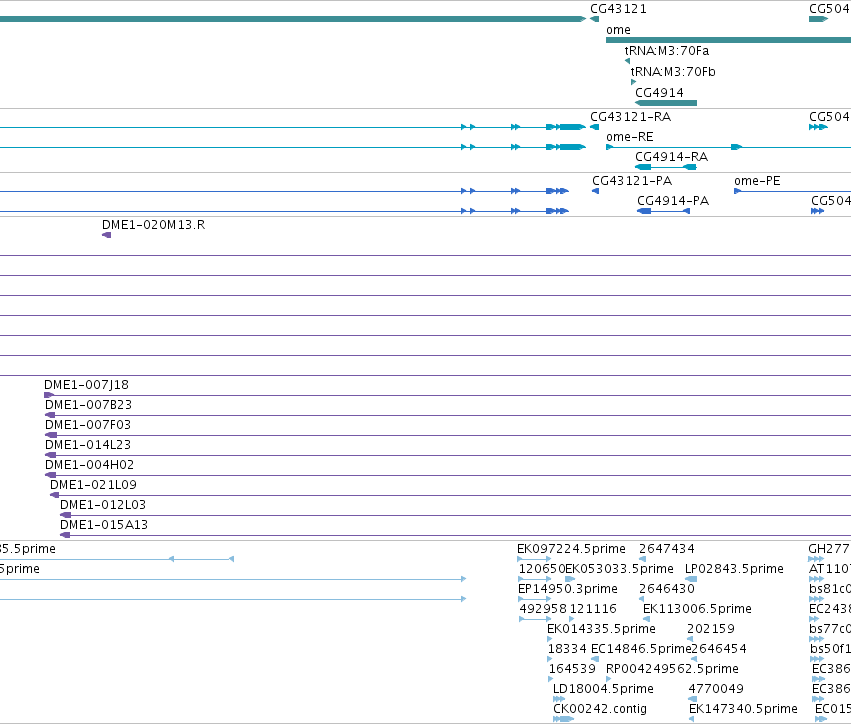Click the CG43121-PA arrow glyph
The width and height of the screenshot is (851, 724).
coord(595,191)
